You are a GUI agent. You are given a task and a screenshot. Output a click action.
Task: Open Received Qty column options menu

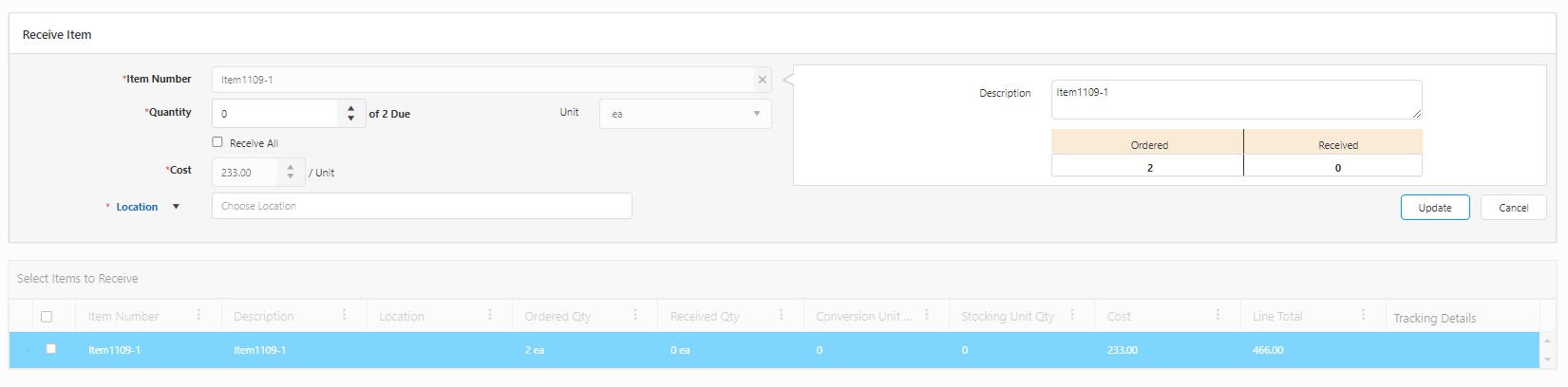[781, 315]
